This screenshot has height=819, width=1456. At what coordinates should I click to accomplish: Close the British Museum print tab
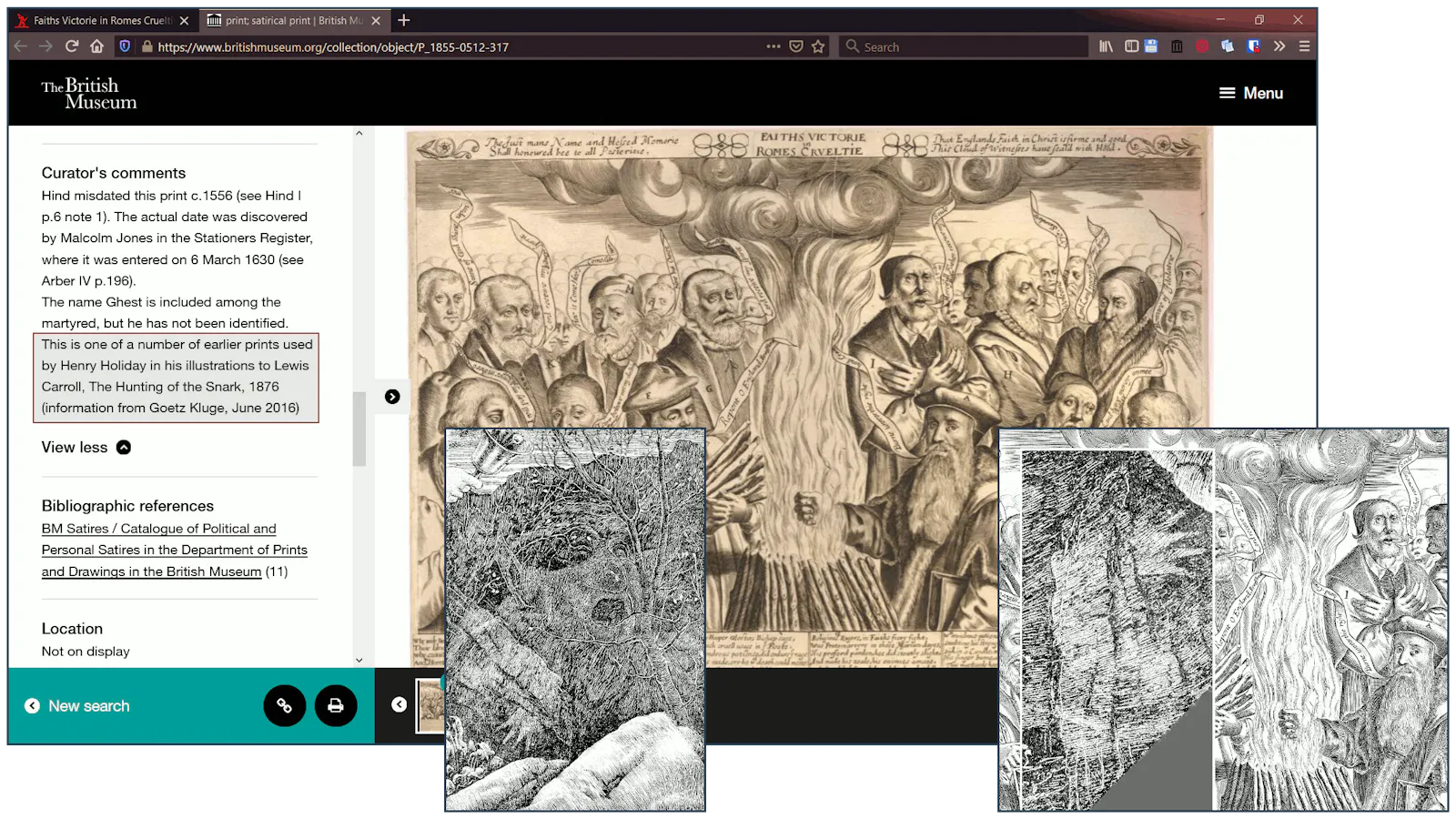coord(376,20)
